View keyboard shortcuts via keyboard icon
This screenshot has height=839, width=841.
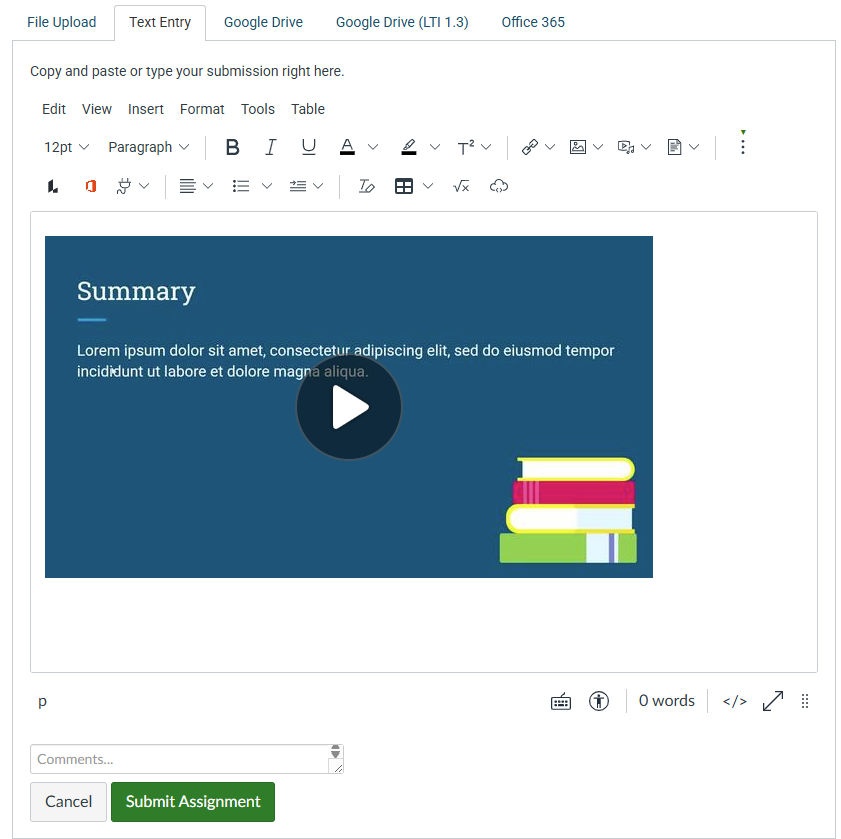(x=561, y=701)
